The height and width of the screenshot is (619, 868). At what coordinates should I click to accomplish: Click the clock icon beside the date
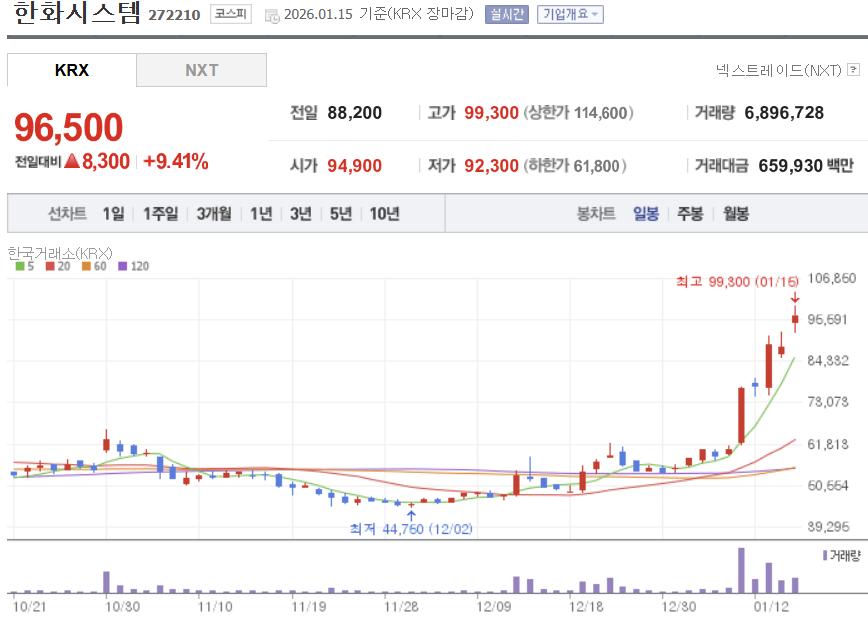point(272,16)
